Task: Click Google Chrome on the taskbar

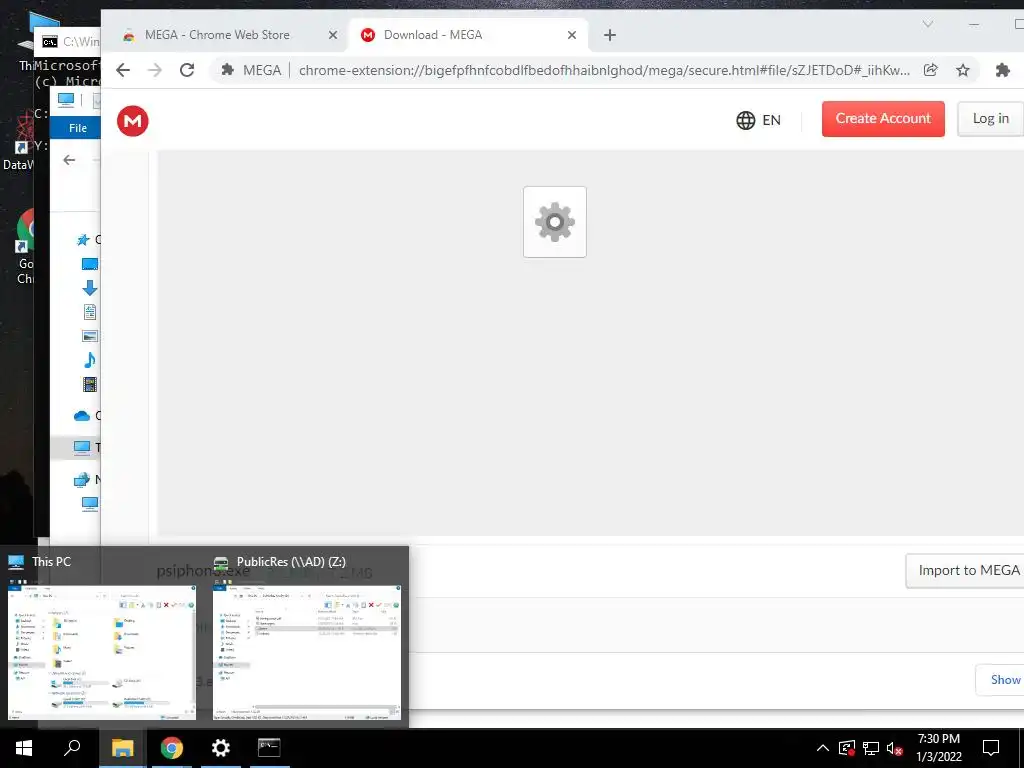Action: pyautogui.click(x=172, y=748)
